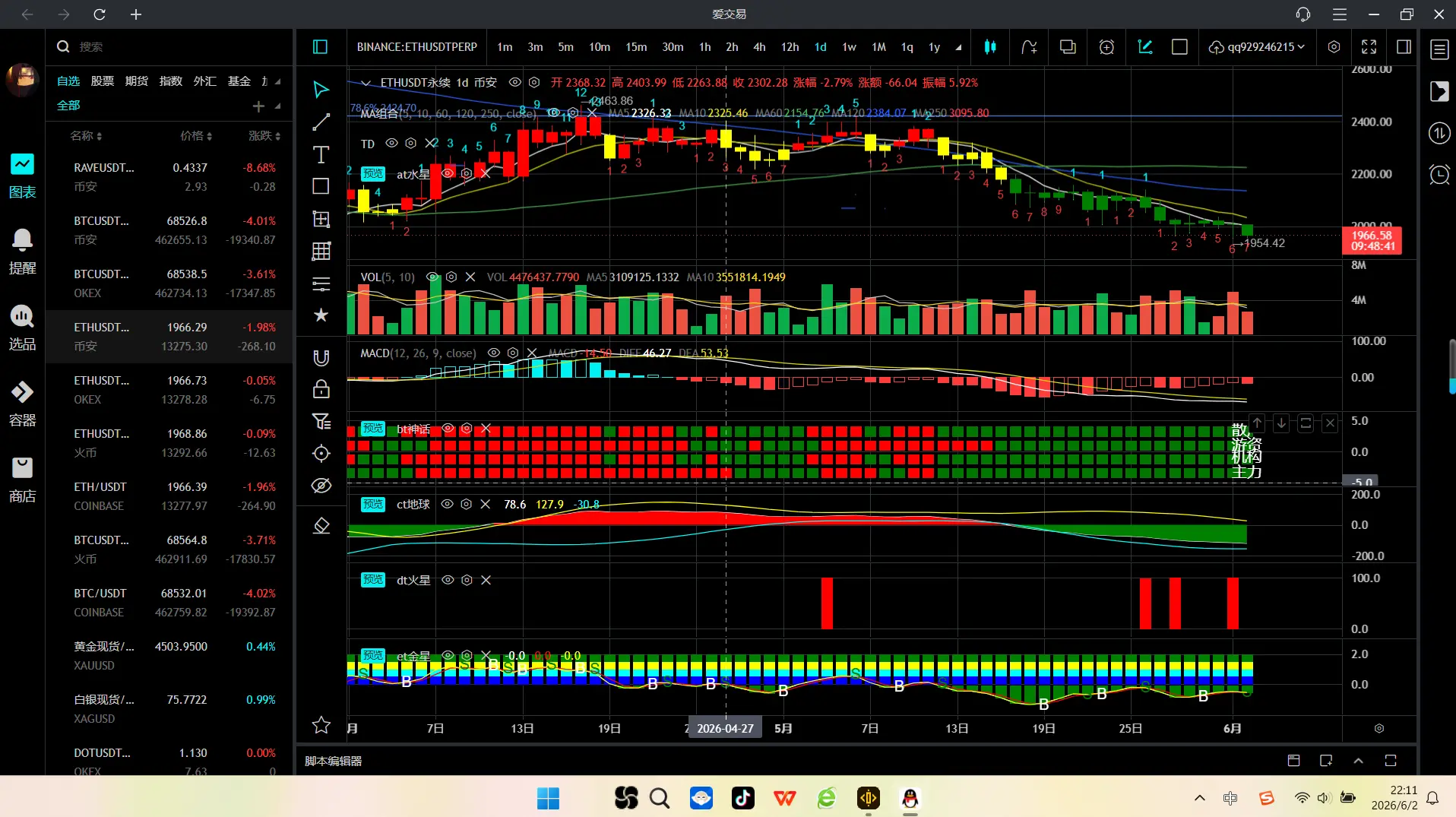Collapse the ETHUSDT永续 legend chevron
Image resolution: width=1456 pixels, height=817 pixels.
(x=366, y=83)
